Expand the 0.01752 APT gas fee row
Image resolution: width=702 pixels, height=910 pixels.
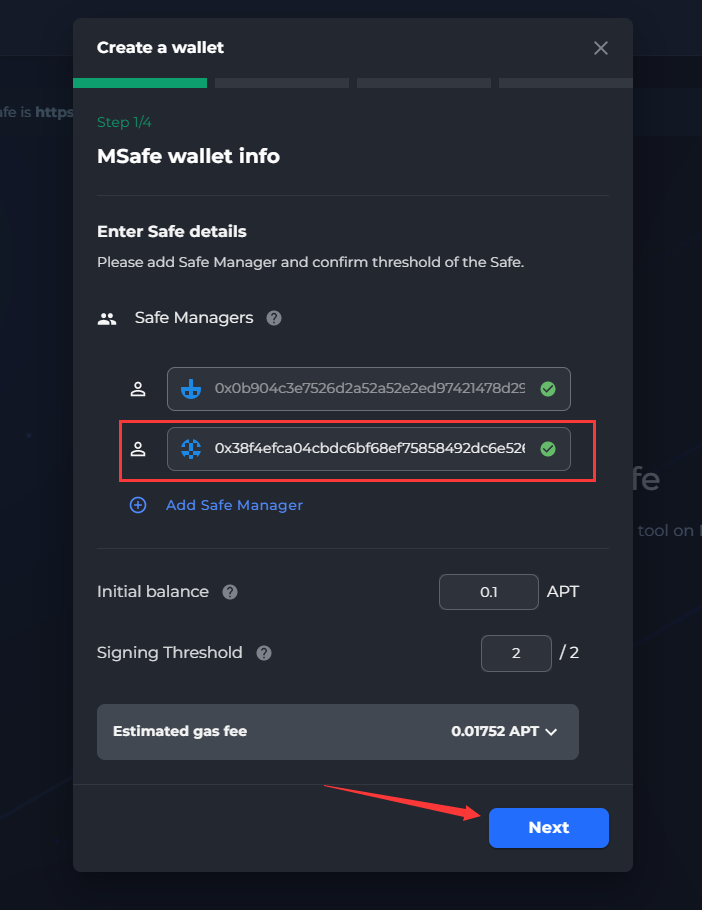click(x=338, y=732)
